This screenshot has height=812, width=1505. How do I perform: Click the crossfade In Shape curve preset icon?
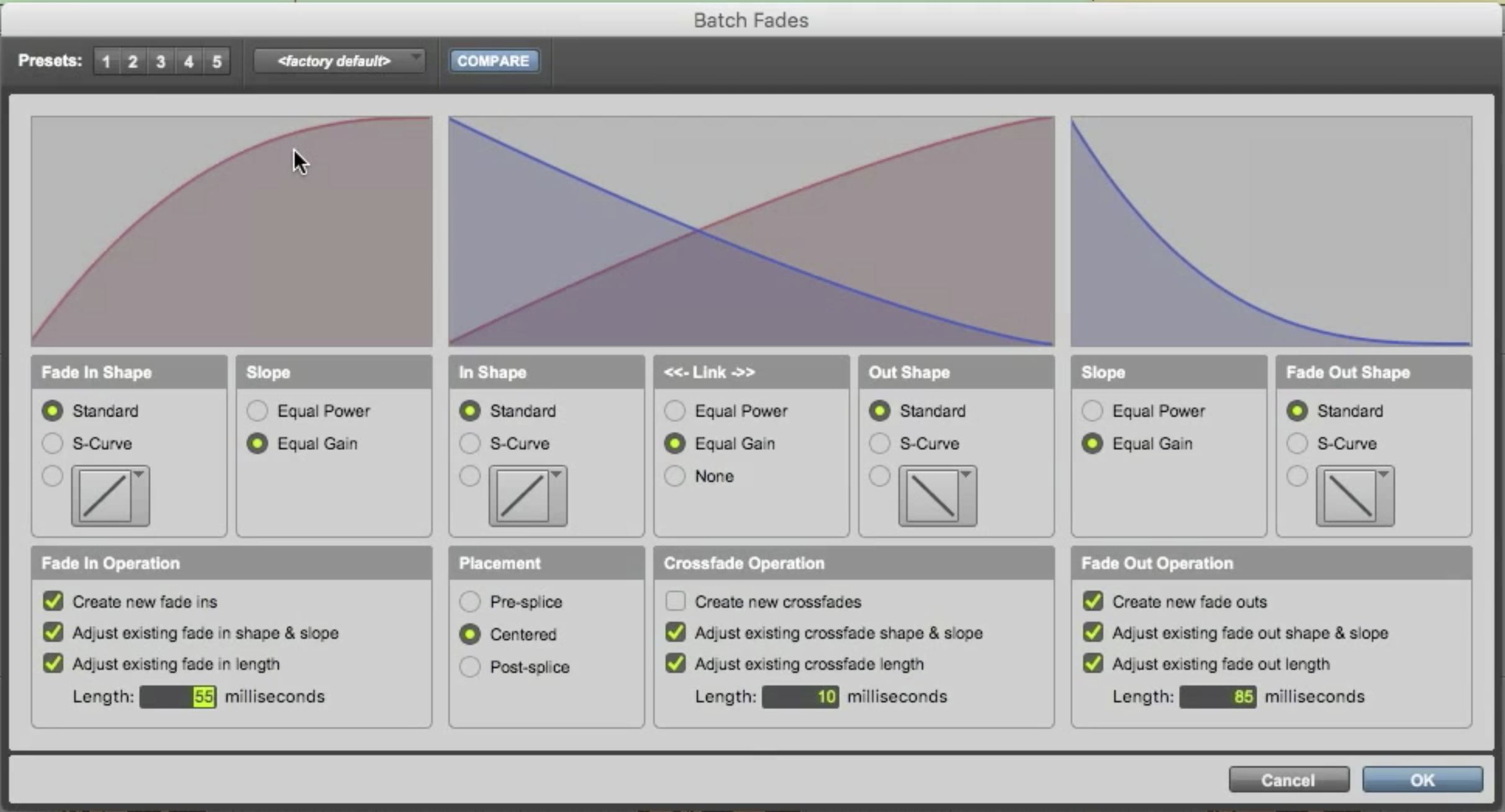coord(522,495)
